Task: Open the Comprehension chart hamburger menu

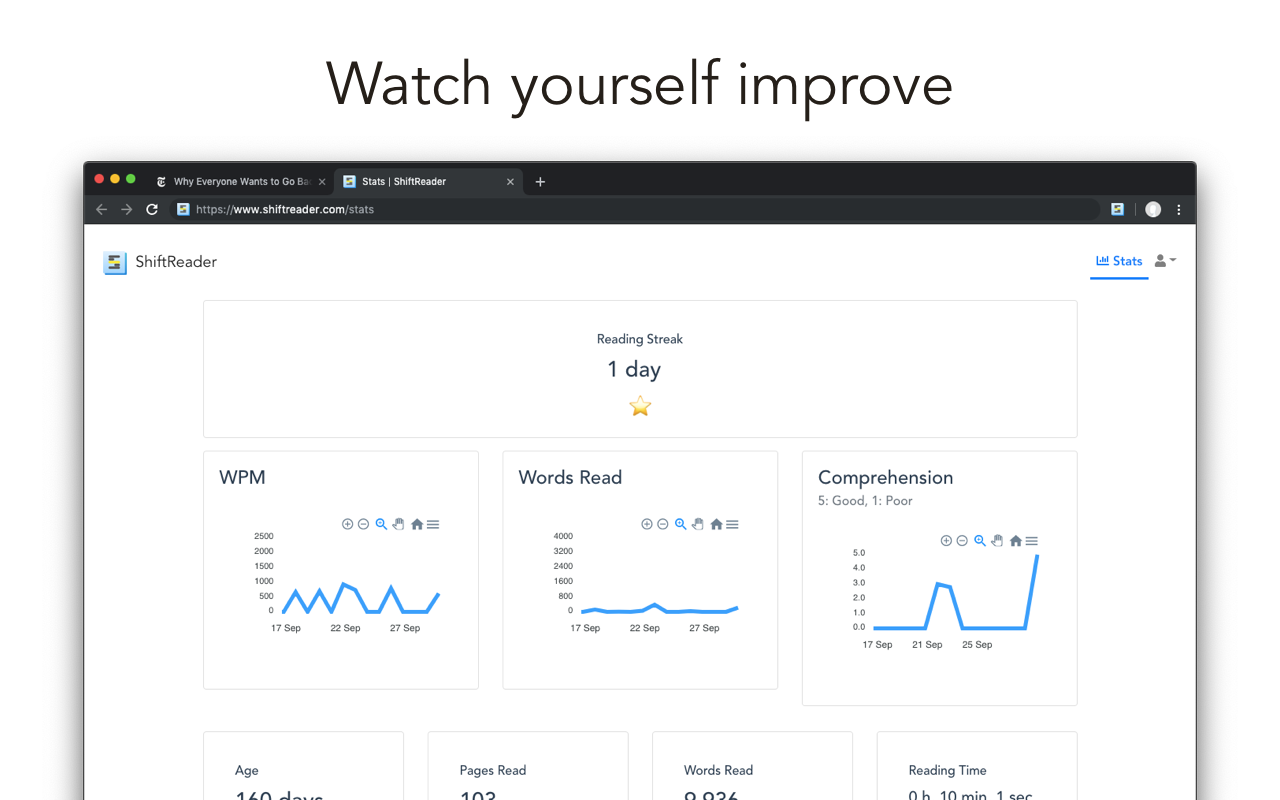Action: pos(1032,540)
